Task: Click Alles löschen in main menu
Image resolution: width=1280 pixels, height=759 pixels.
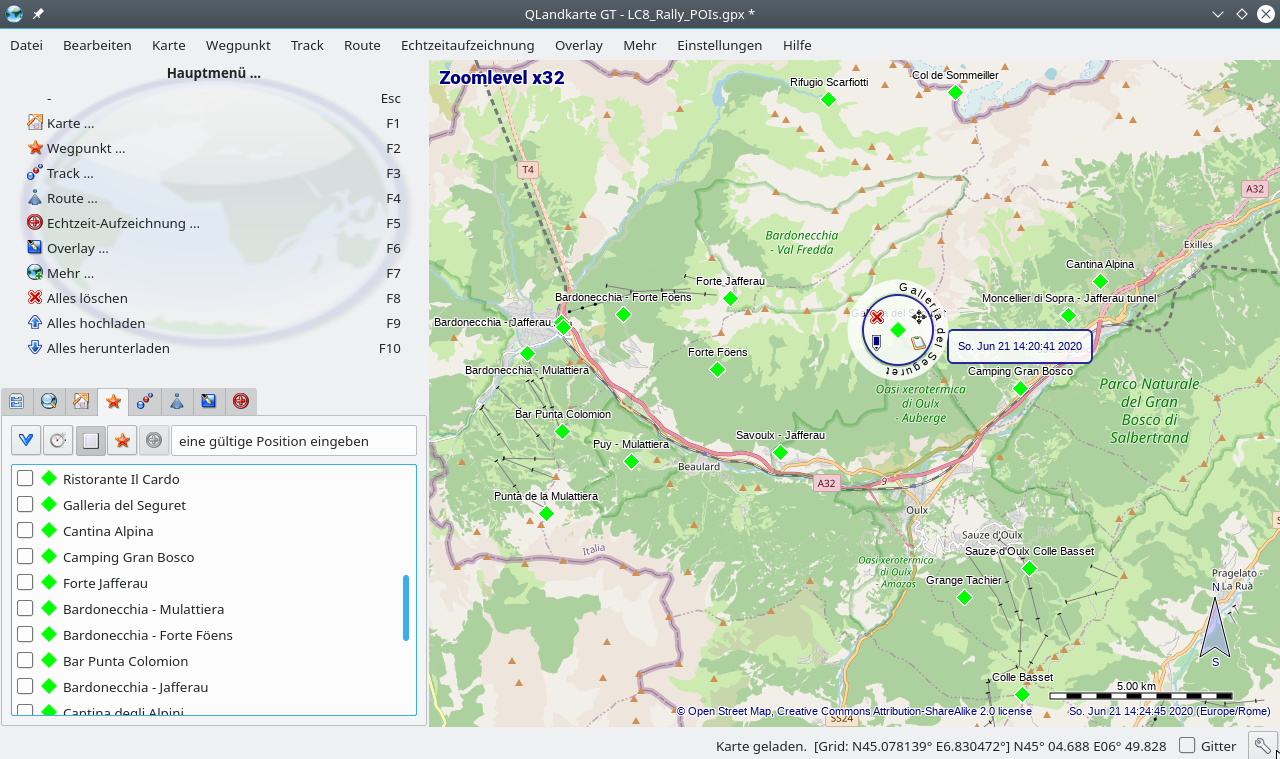Action: (87, 298)
